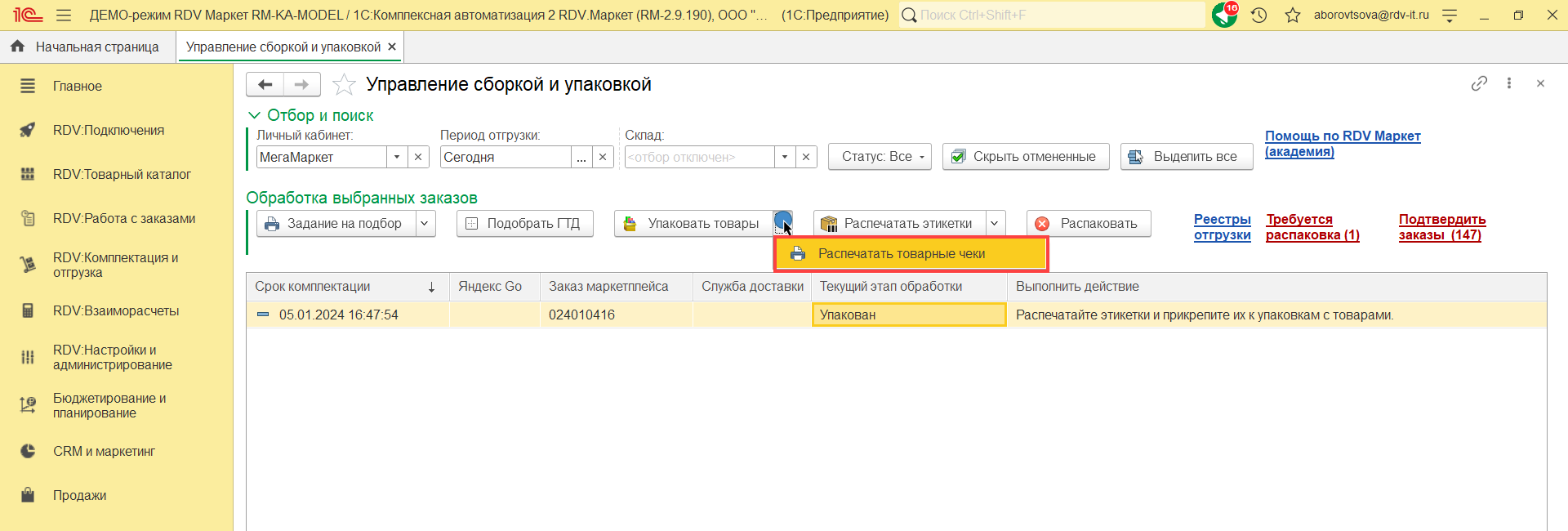Open the 1C main menu hamburger icon

pos(64,15)
